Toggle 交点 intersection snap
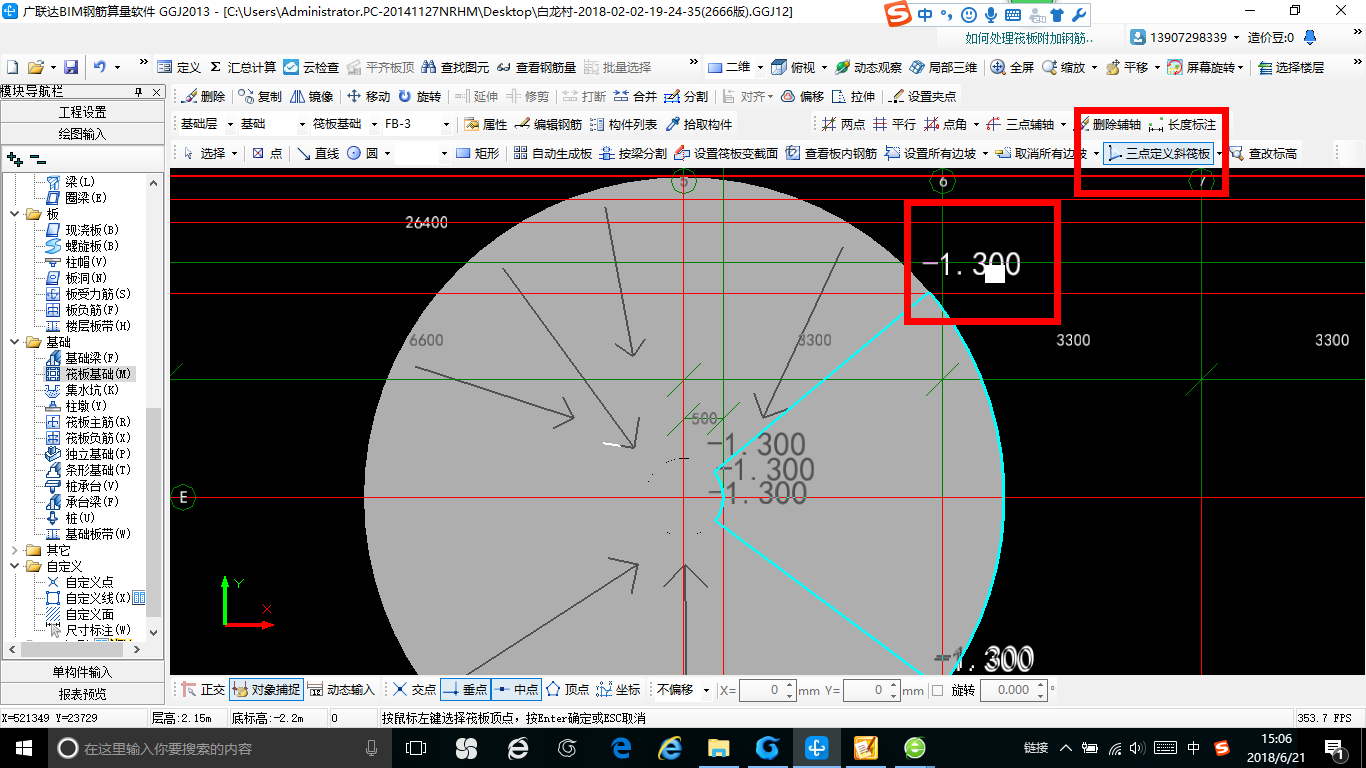Image resolution: width=1366 pixels, height=768 pixels. [x=414, y=690]
